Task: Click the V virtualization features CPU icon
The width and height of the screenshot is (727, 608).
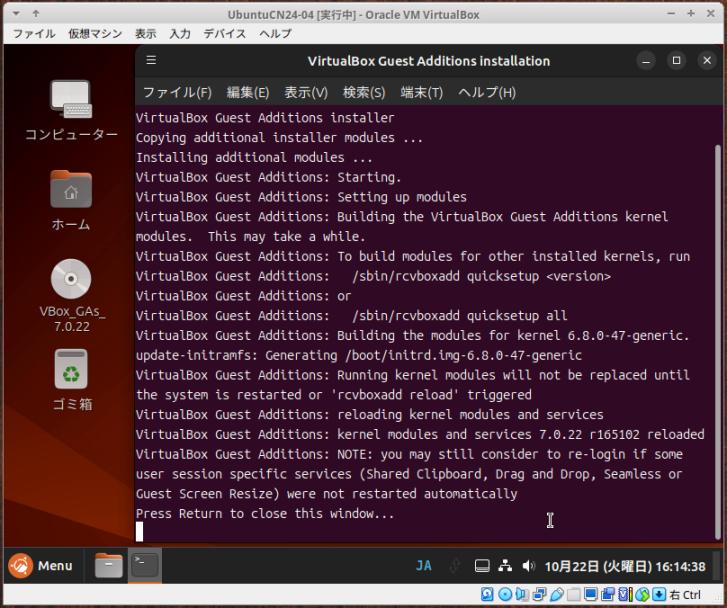Action: tap(625, 594)
